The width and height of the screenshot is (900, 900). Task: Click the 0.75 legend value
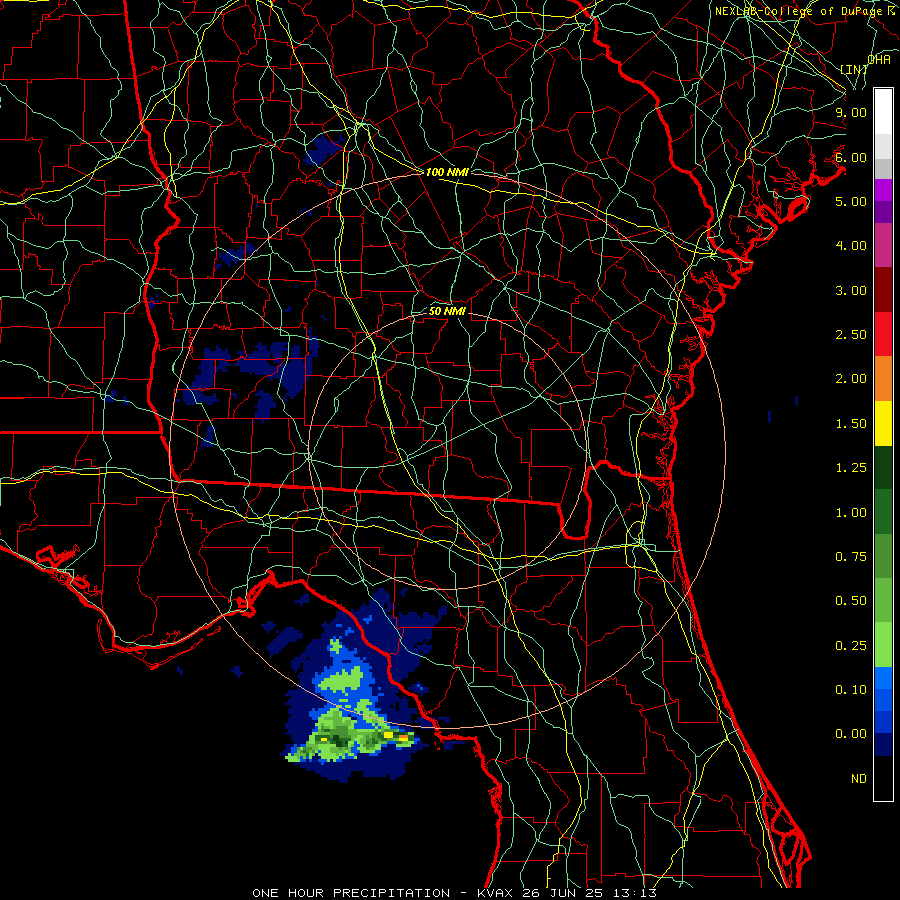tap(851, 557)
